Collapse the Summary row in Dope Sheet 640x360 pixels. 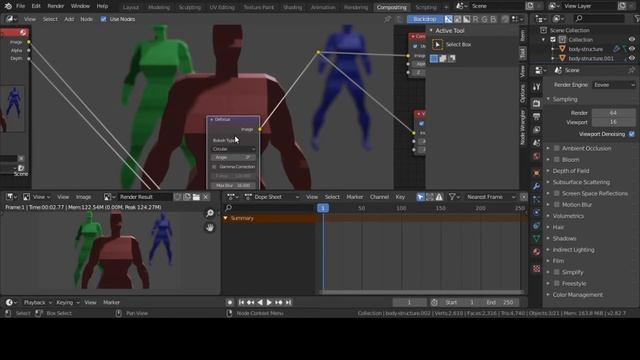[x=225, y=218]
